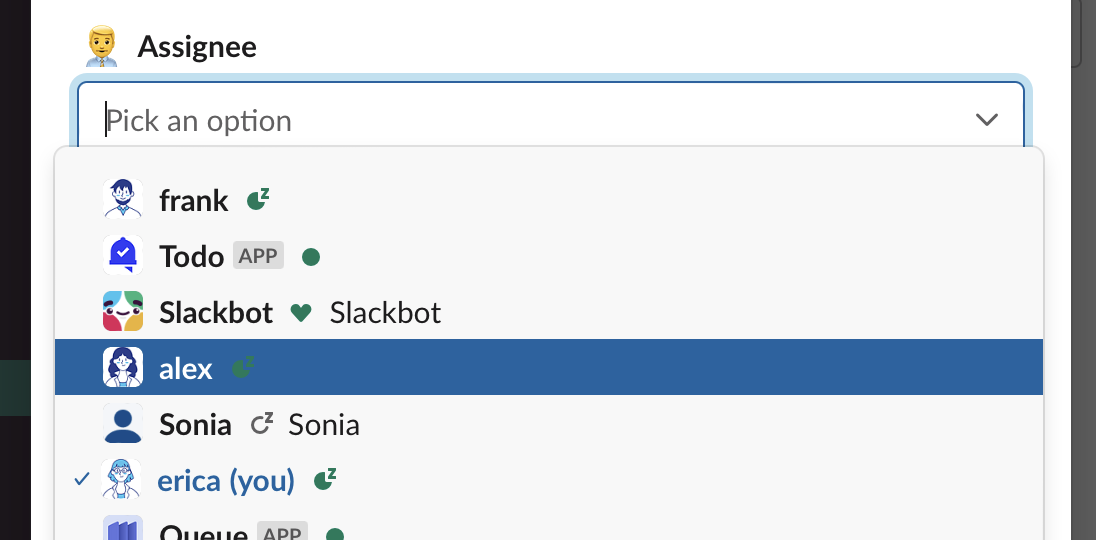Click the Assignee person emoji icon
1096x540 pixels.
(102, 47)
